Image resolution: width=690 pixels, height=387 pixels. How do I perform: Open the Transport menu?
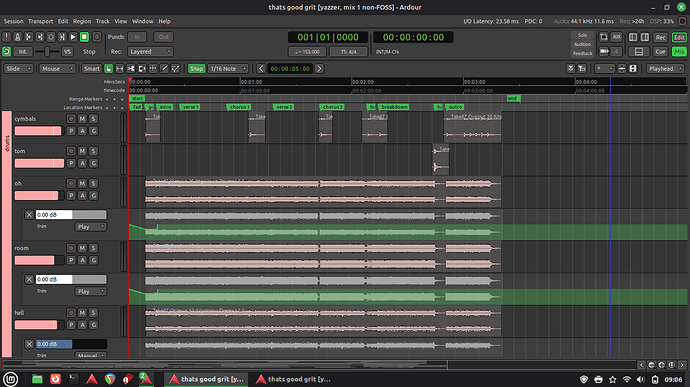(40, 21)
